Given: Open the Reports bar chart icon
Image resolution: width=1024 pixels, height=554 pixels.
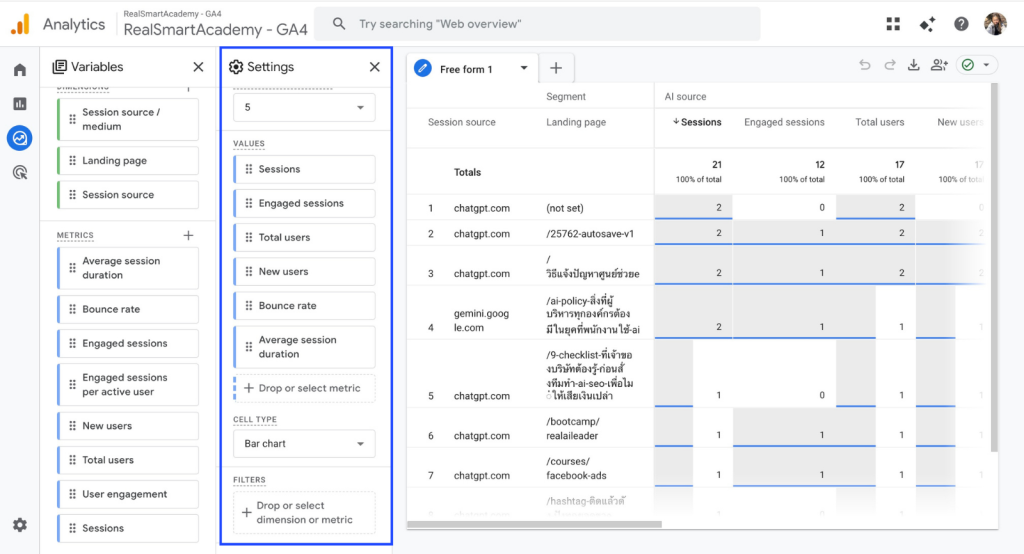Looking at the screenshot, I should point(20,103).
